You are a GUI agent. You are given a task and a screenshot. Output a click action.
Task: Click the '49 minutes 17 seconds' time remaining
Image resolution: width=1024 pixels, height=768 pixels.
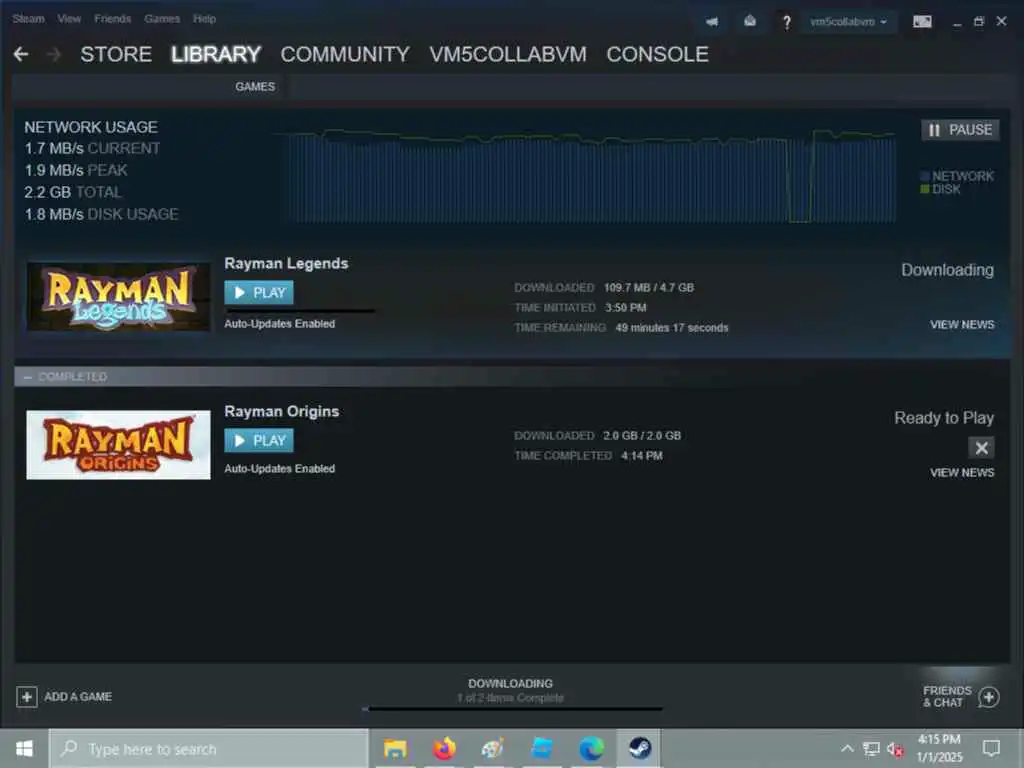tap(672, 328)
